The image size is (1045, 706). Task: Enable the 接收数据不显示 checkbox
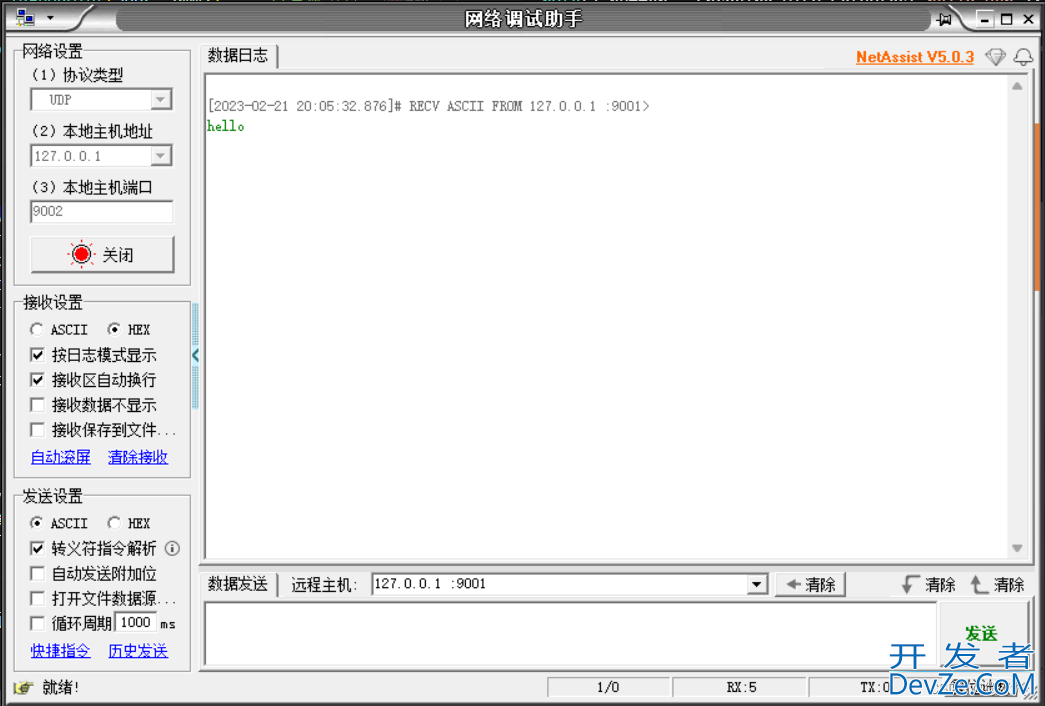coord(38,405)
